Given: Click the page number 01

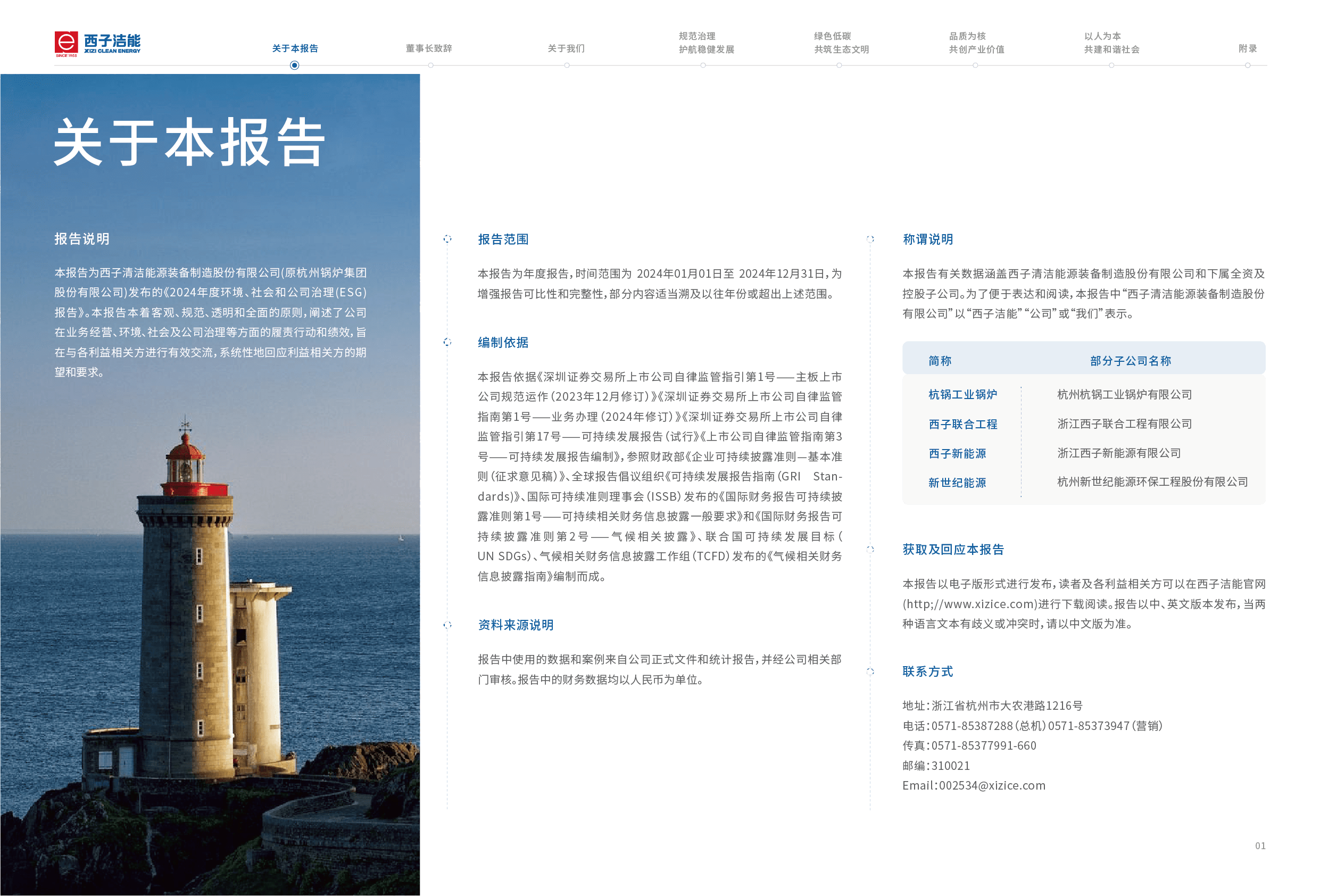Looking at the screenshot, I should (1260, 845).
